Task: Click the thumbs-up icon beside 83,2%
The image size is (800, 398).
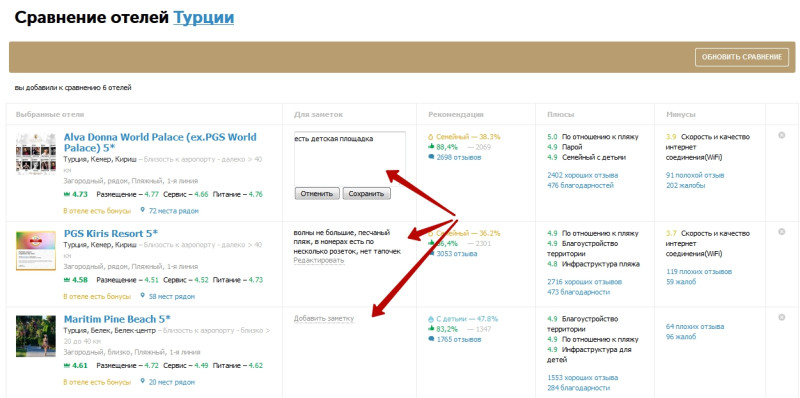Action: 431,329
